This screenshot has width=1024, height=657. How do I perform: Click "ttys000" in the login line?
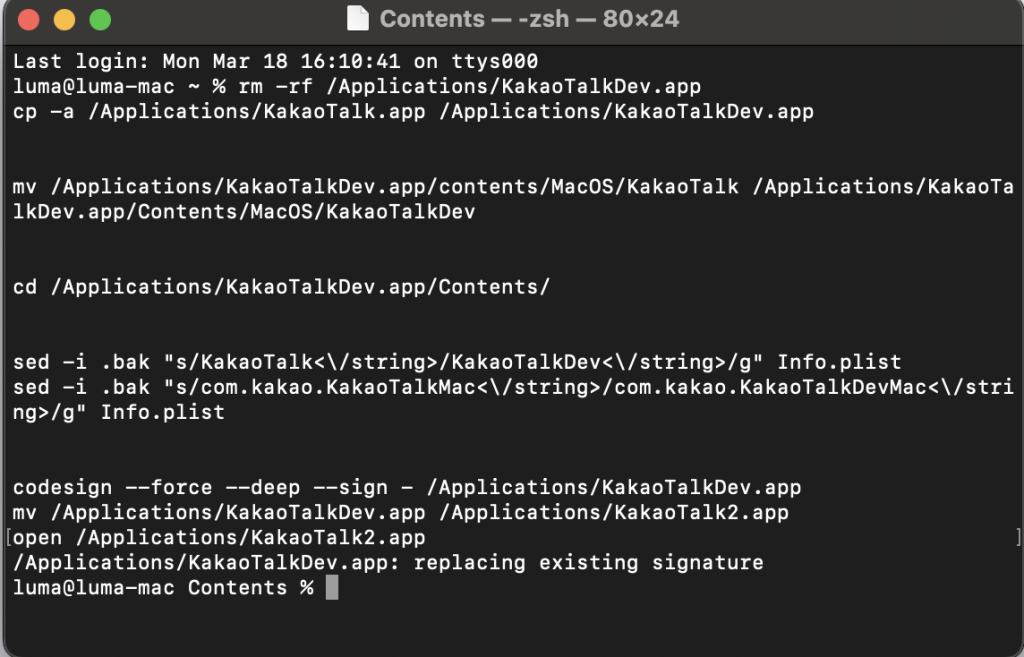(x=494, y=61)
